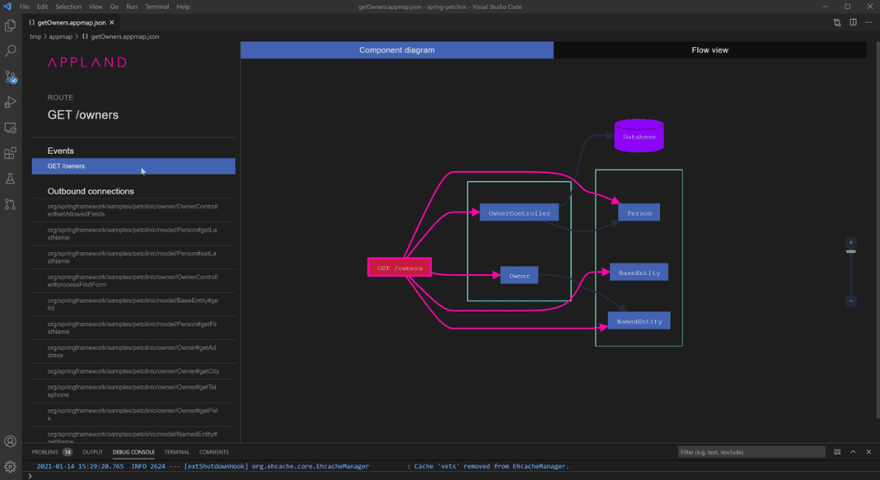The image size is (880, 480).
Task: Select the Database node in diagram
Action: [x=639, y=136]
